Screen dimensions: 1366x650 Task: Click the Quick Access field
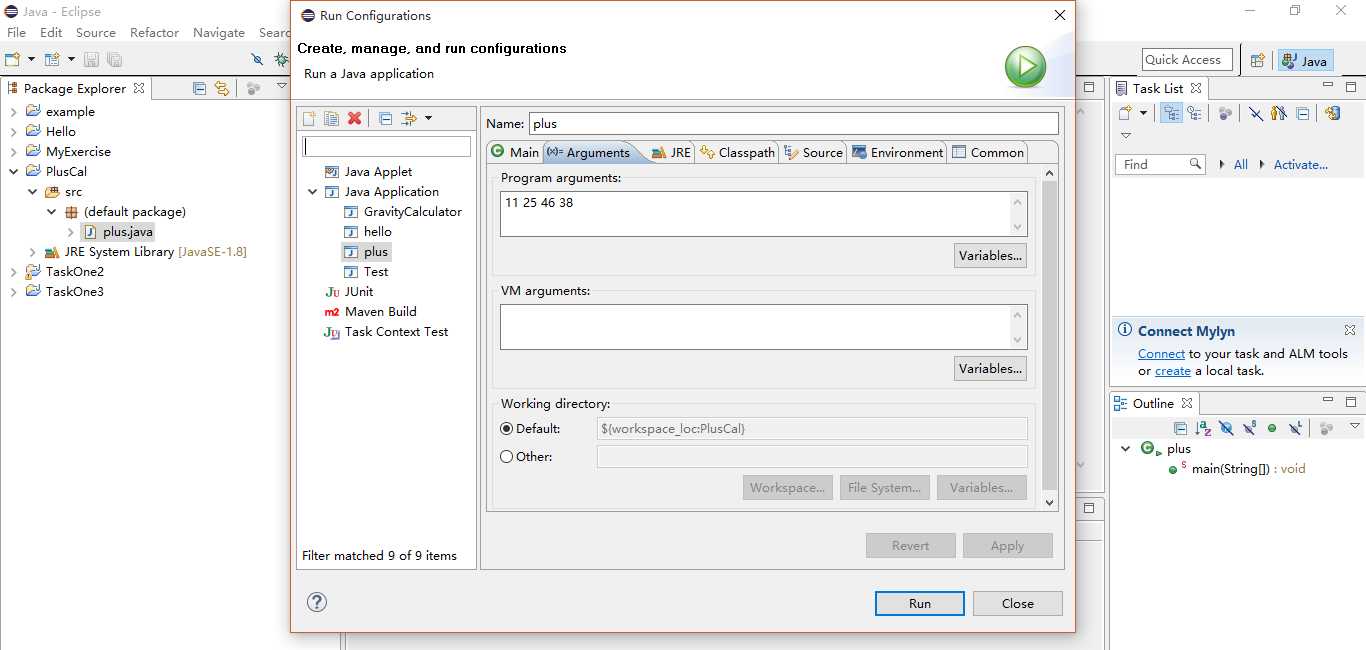(1187, 60)
